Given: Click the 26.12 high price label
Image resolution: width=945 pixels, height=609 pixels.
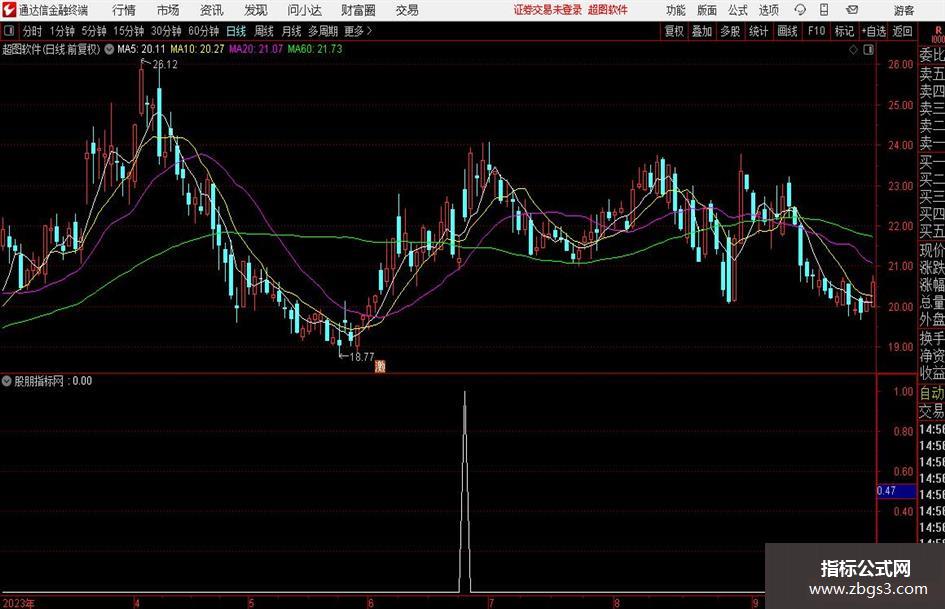Looking at the screenshot, I should [165, 65].
